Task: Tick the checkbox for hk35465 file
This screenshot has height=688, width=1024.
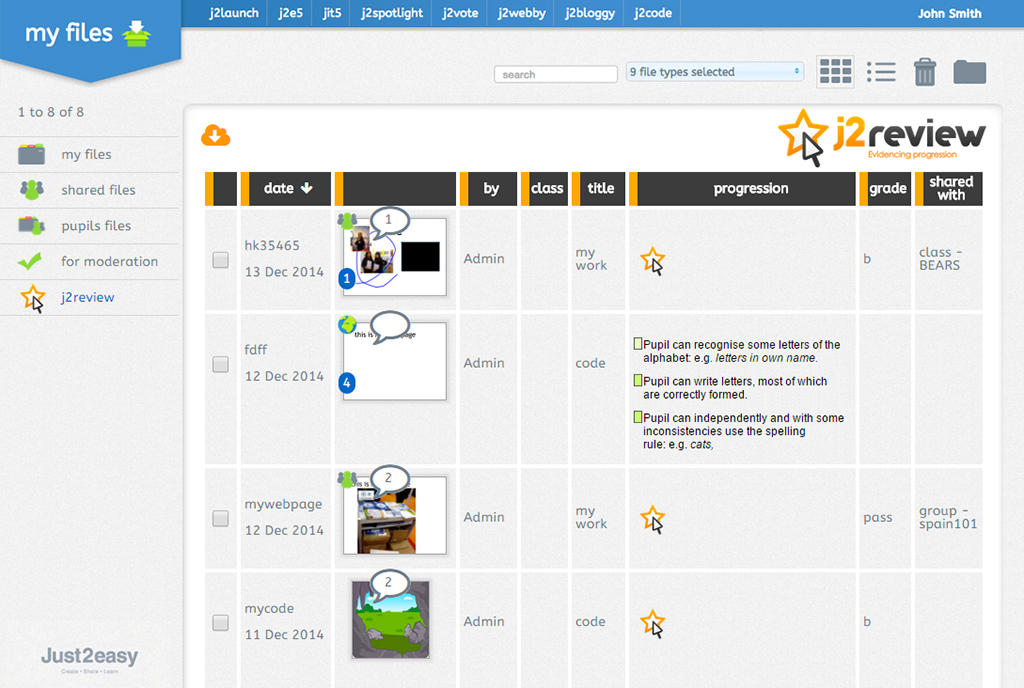Action: click(221, 260)
